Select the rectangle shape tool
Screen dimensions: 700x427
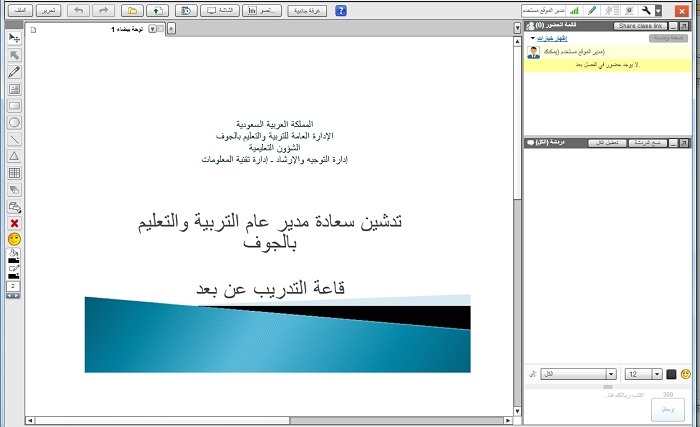[14, 106]
